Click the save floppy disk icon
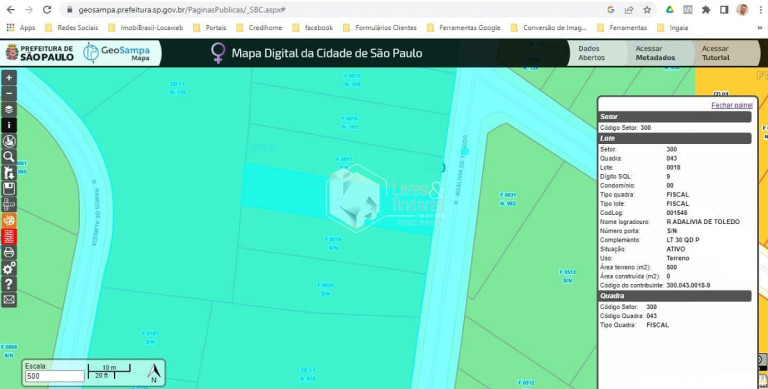This screenshot has height=389, width=768. 9,189
